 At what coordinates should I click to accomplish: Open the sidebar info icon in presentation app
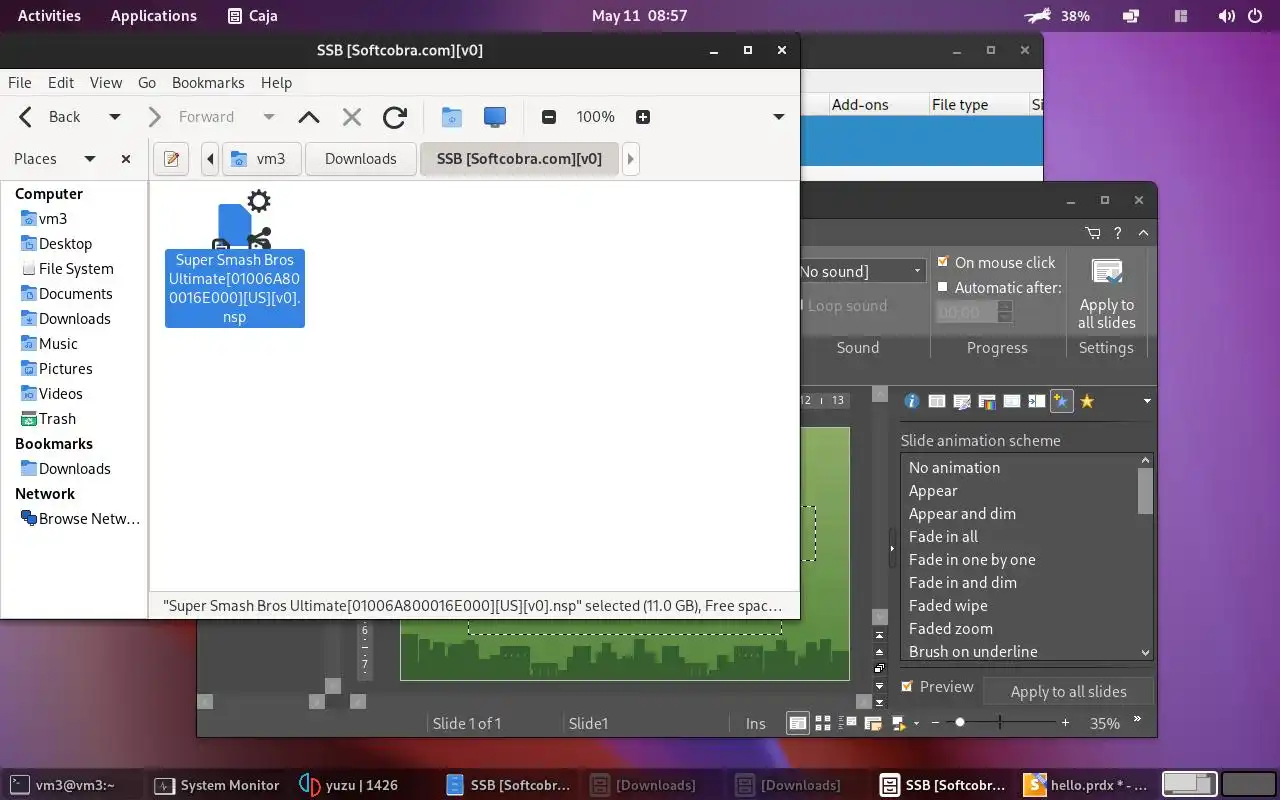click(x=911, y=401)
